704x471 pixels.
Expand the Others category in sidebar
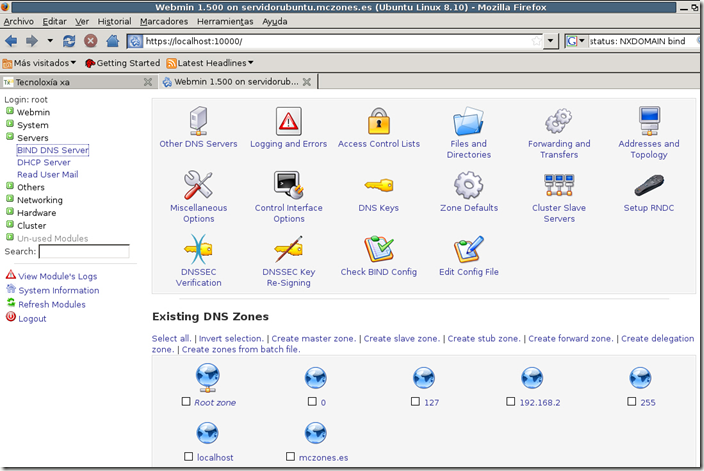pos(10,186)
